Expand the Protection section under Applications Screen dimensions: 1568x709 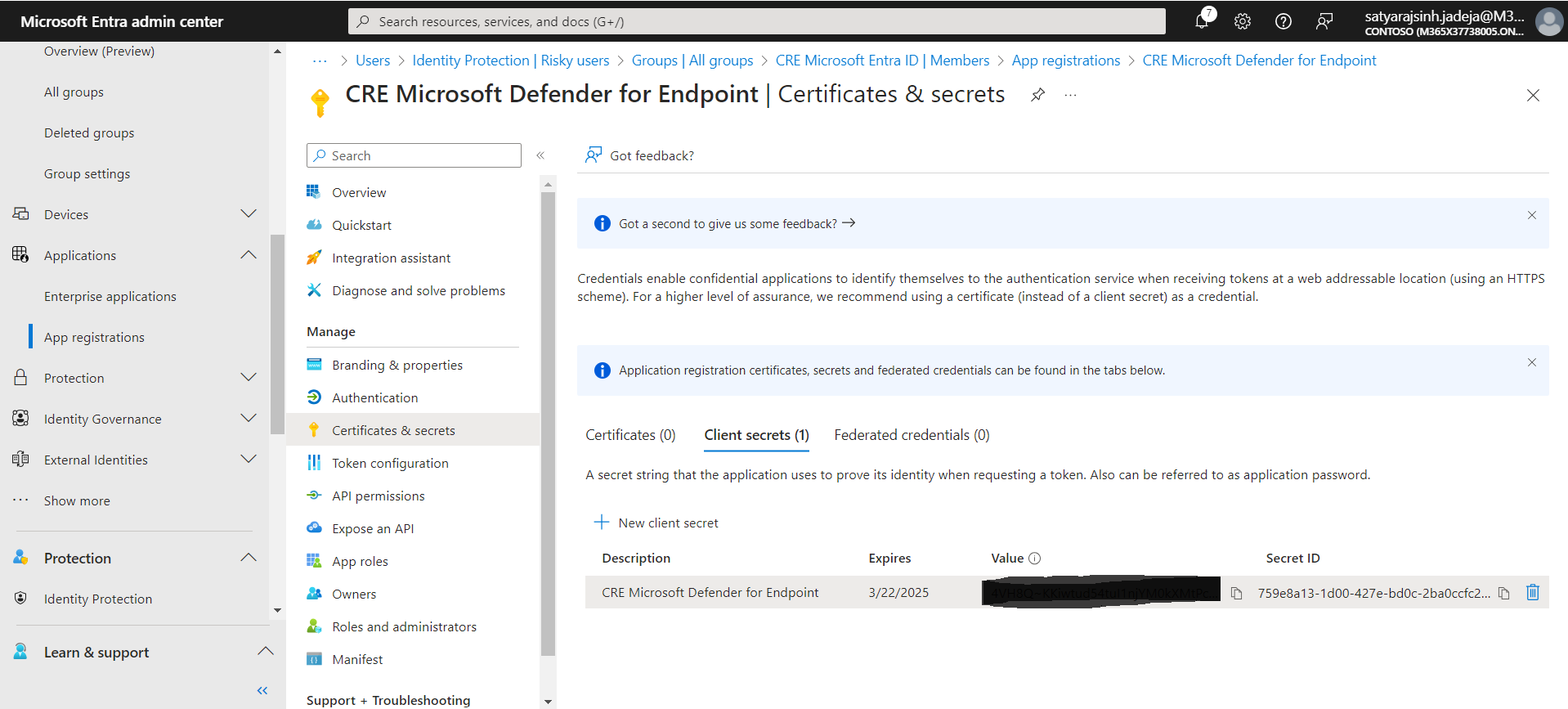tap(249, 378)
